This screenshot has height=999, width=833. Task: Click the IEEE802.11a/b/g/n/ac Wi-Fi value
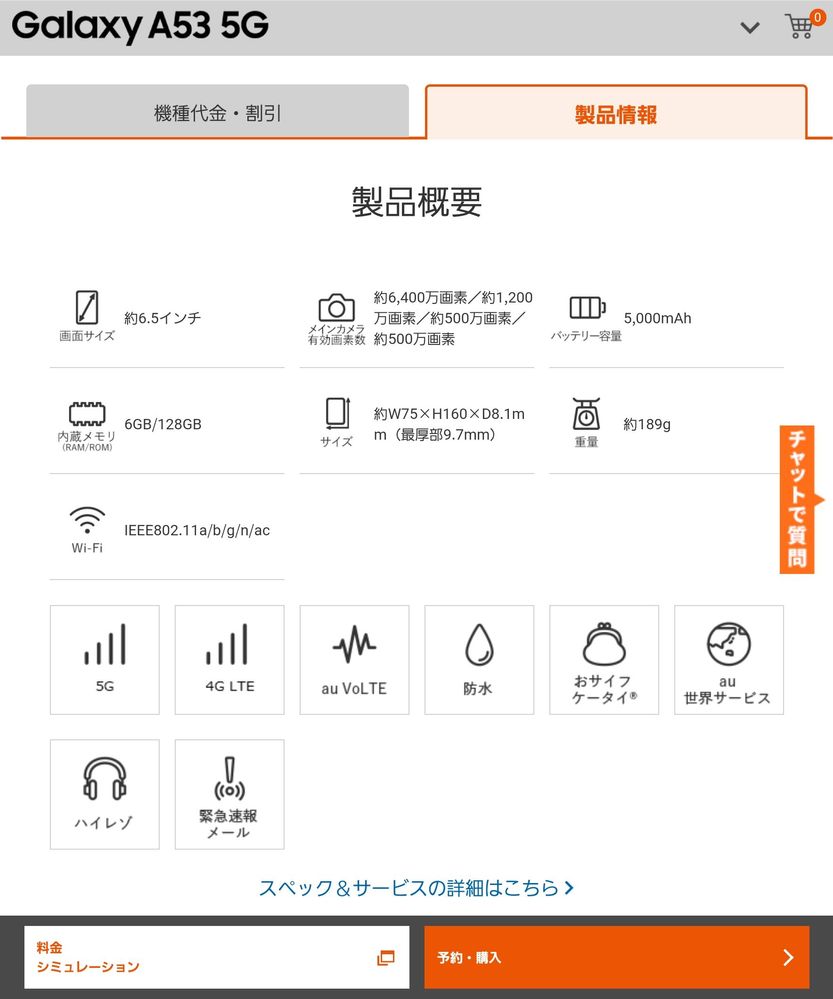(197, 530)
